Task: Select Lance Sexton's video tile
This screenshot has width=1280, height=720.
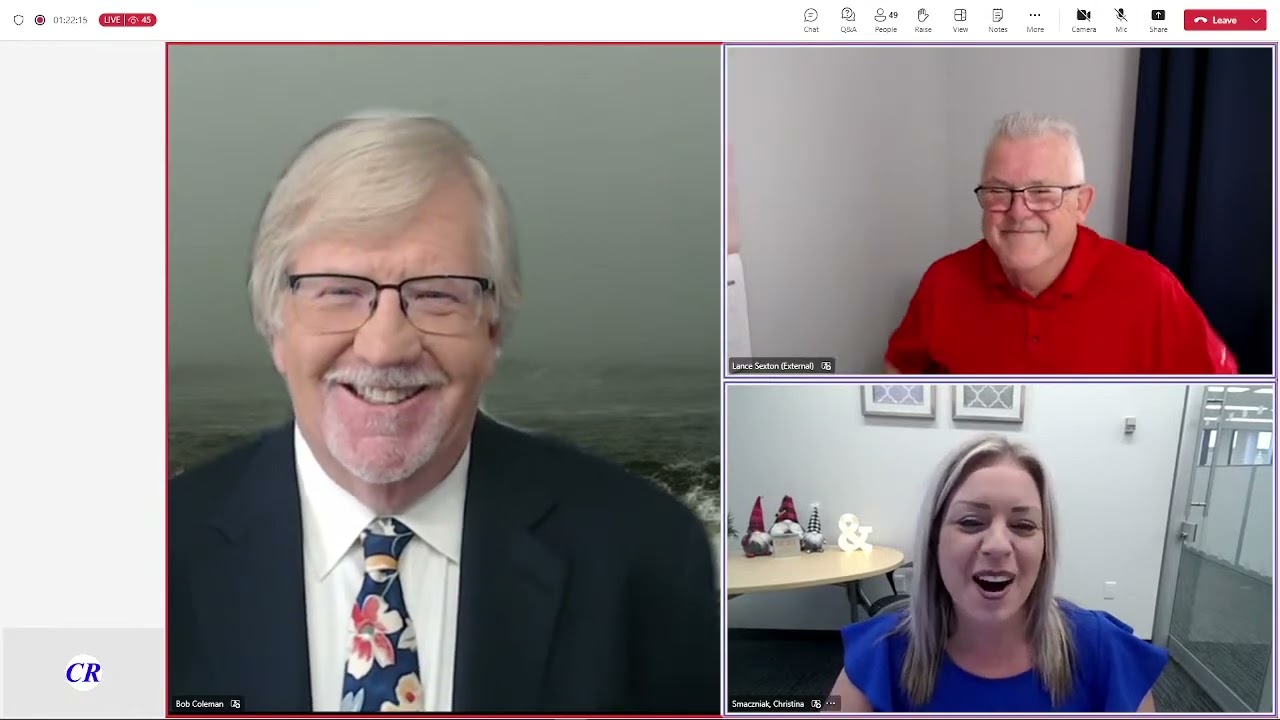Action: click(999, 211)
